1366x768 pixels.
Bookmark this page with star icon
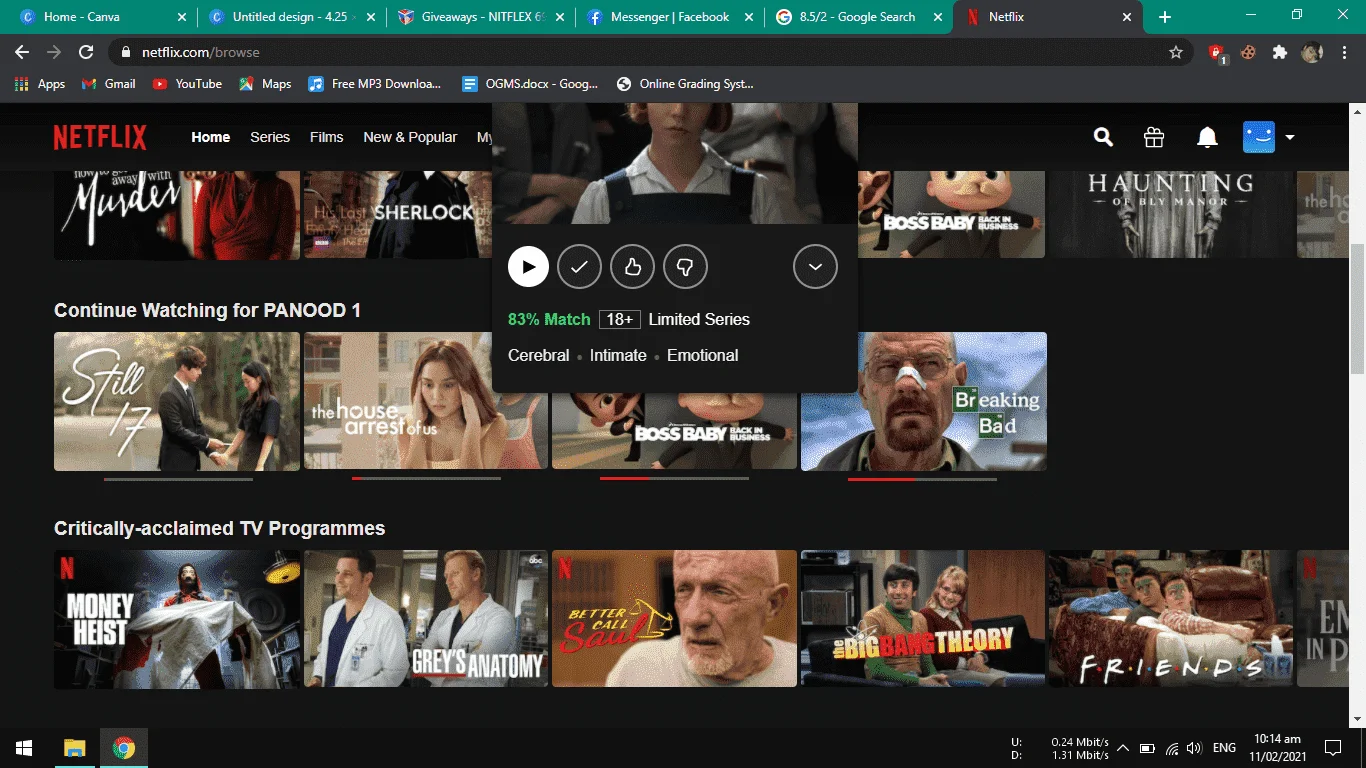pyautogui.click(x=1176, y=52)
